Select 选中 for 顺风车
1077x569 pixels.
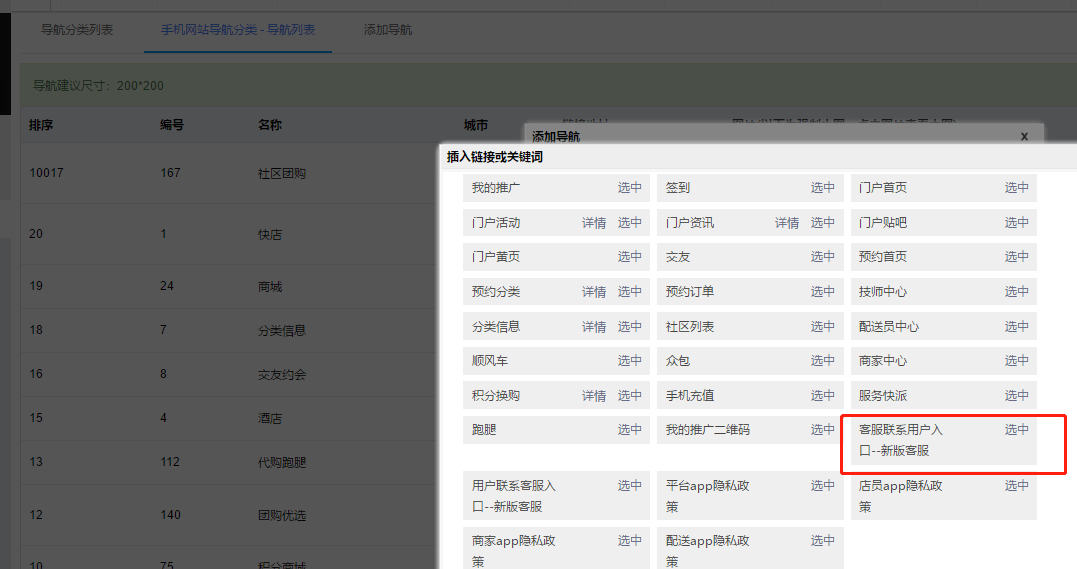coord(629,360)
